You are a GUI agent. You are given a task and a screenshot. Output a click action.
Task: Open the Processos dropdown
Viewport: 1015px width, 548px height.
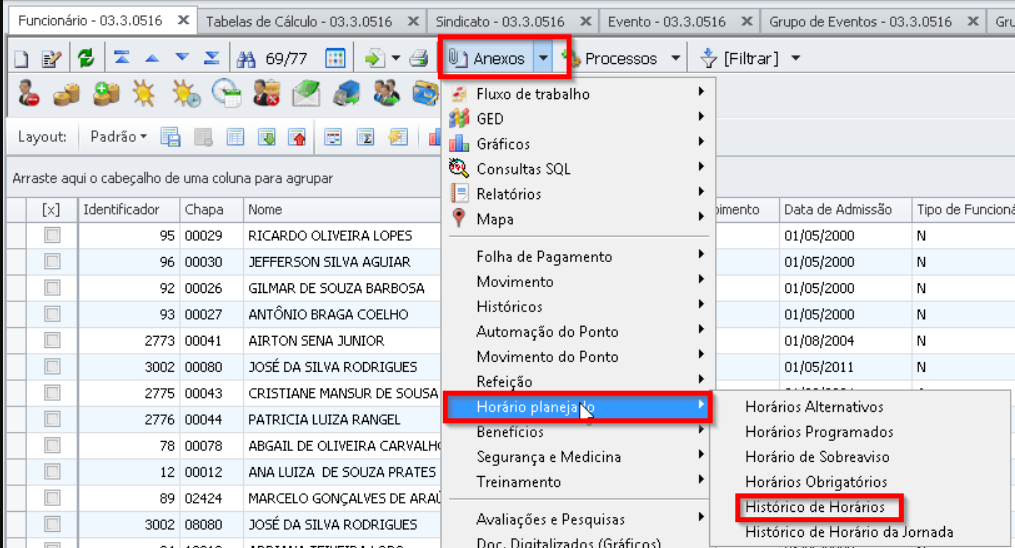675,58
